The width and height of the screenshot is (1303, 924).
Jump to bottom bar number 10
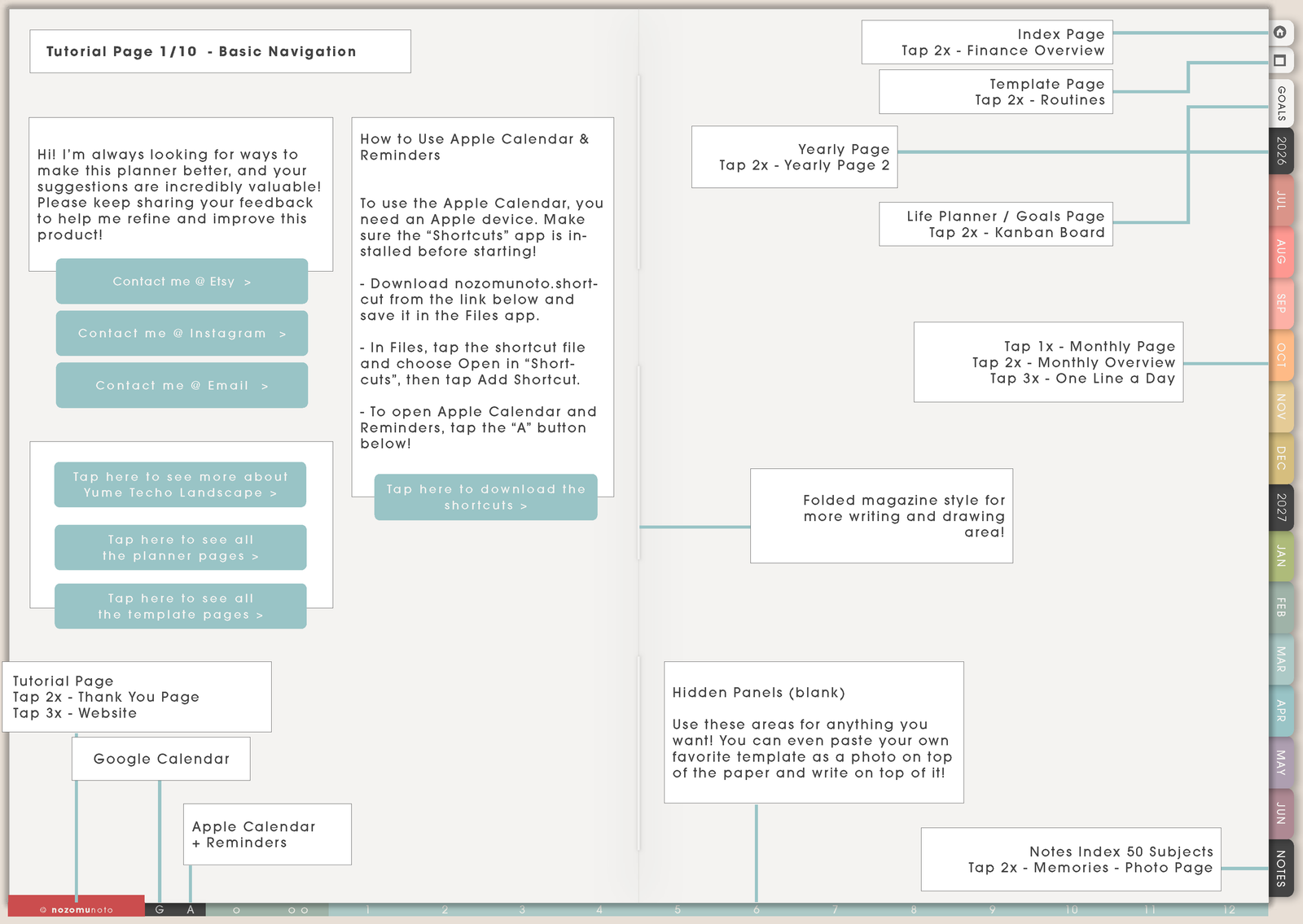tap(1071, 910)
